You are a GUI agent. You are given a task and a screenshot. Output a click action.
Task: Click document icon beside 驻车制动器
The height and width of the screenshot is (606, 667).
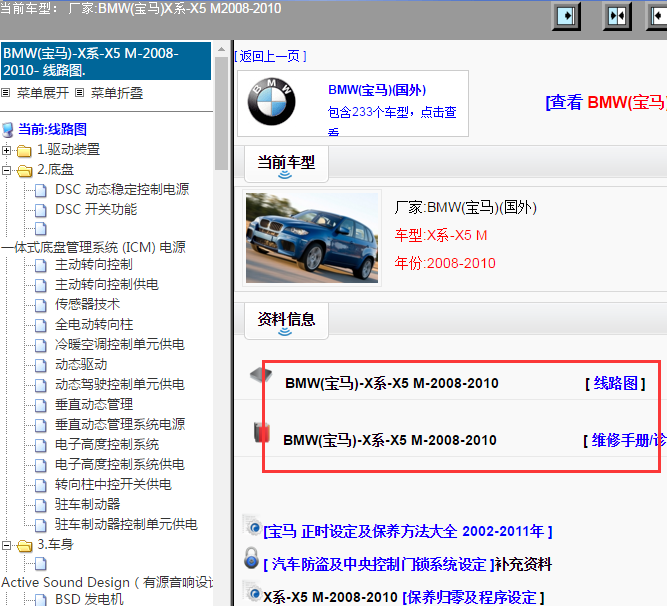pos(40,505)
